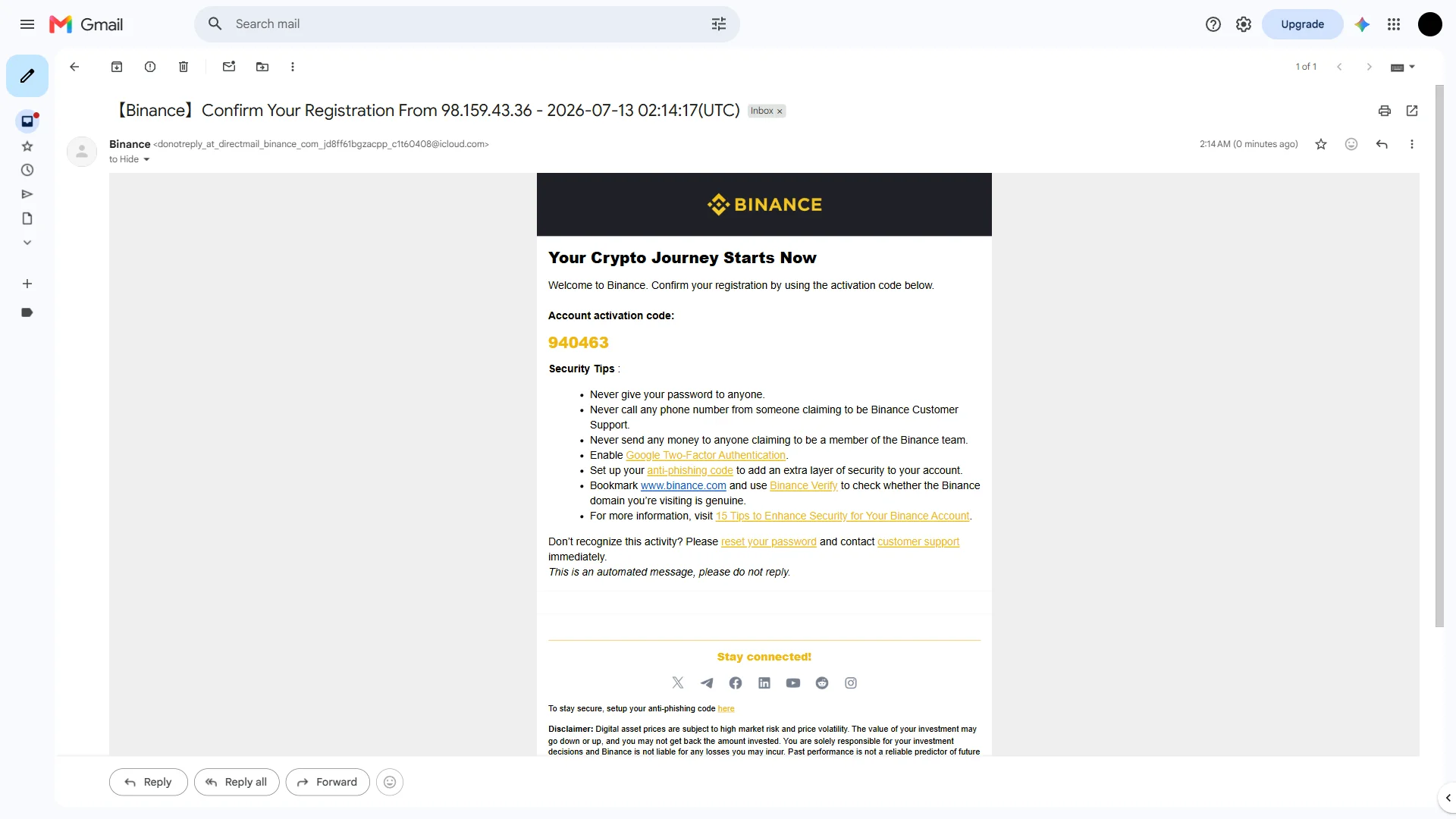Screen dimensions: 1456x819
Task: Open email in a new window
Action: click(1412, 111)
